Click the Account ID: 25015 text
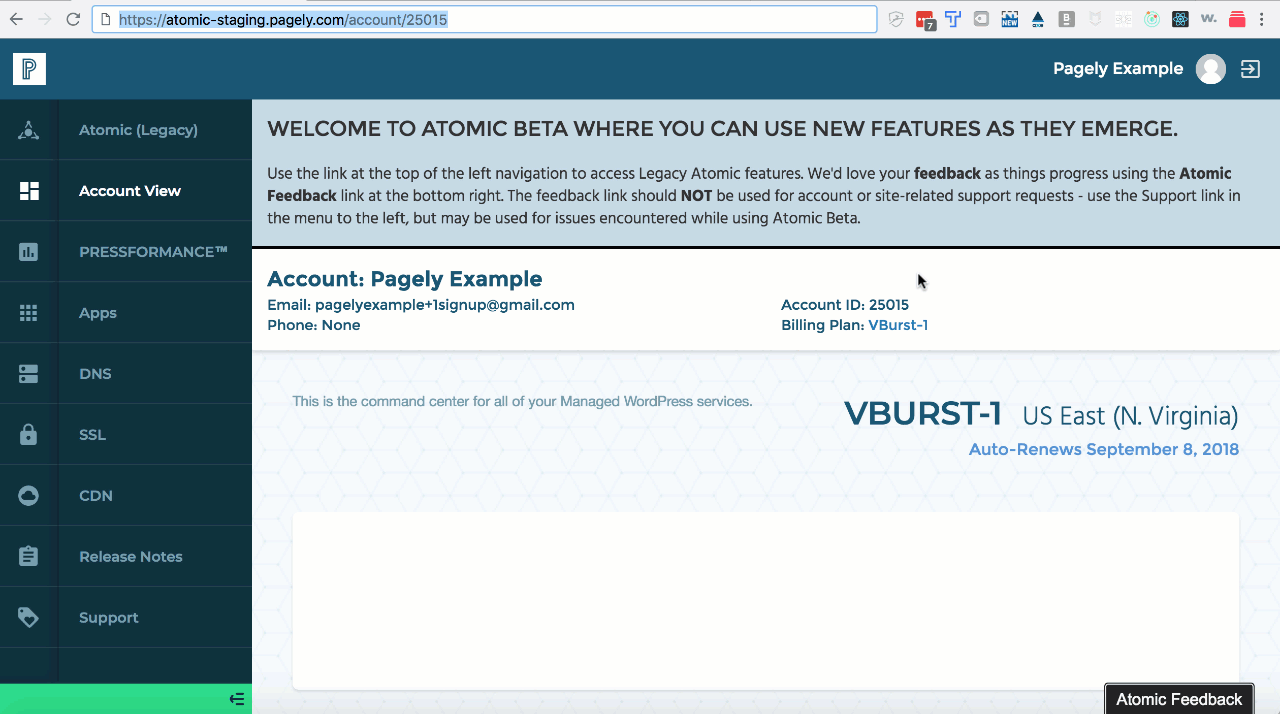The width and height of the screenshot is (1280, 714). [x=845, y=305]
